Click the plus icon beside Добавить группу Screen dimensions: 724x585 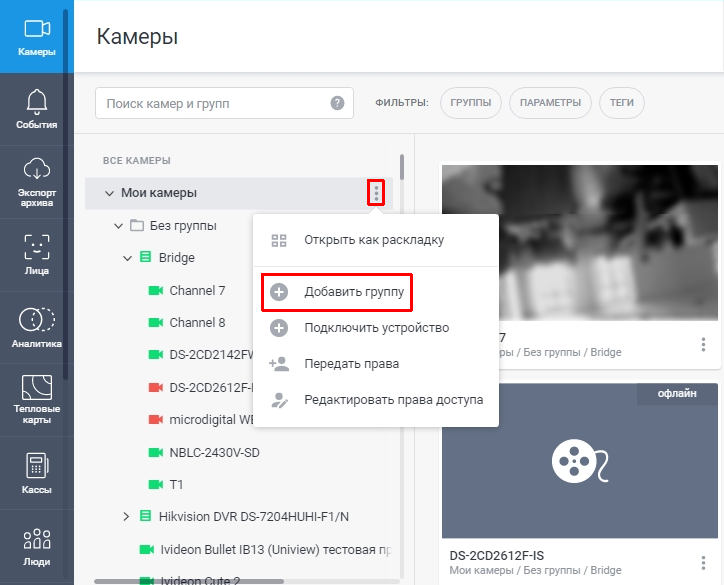tap(279, 292)
